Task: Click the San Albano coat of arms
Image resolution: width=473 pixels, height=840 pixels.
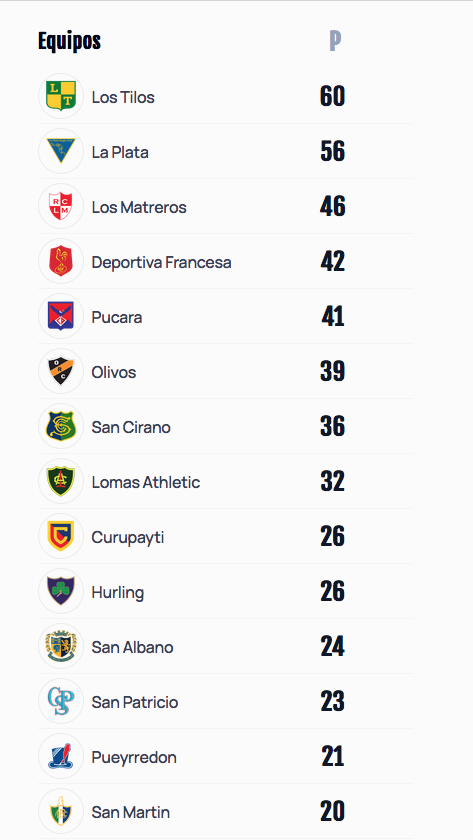Action: click(x=61, y=647)
